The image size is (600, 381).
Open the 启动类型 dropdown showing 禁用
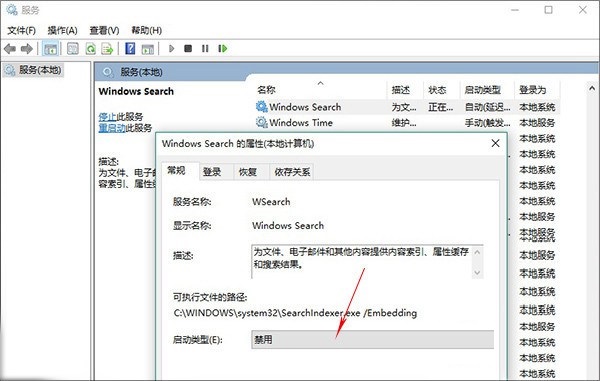pos(372,340)
